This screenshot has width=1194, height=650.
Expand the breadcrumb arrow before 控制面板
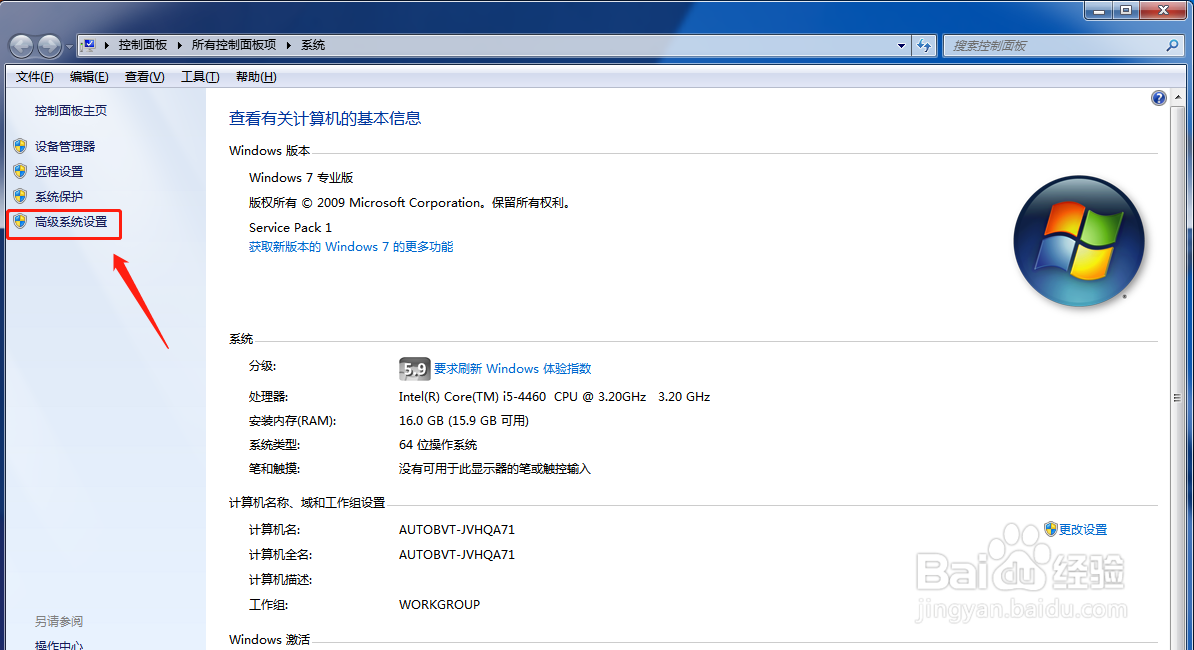coord(107,45)
